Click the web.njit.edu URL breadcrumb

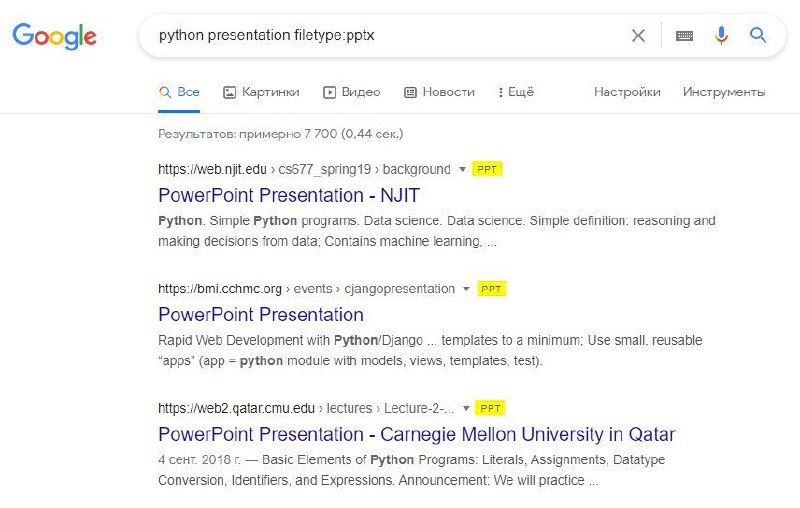pyautogui.click(x=304, y=169)
